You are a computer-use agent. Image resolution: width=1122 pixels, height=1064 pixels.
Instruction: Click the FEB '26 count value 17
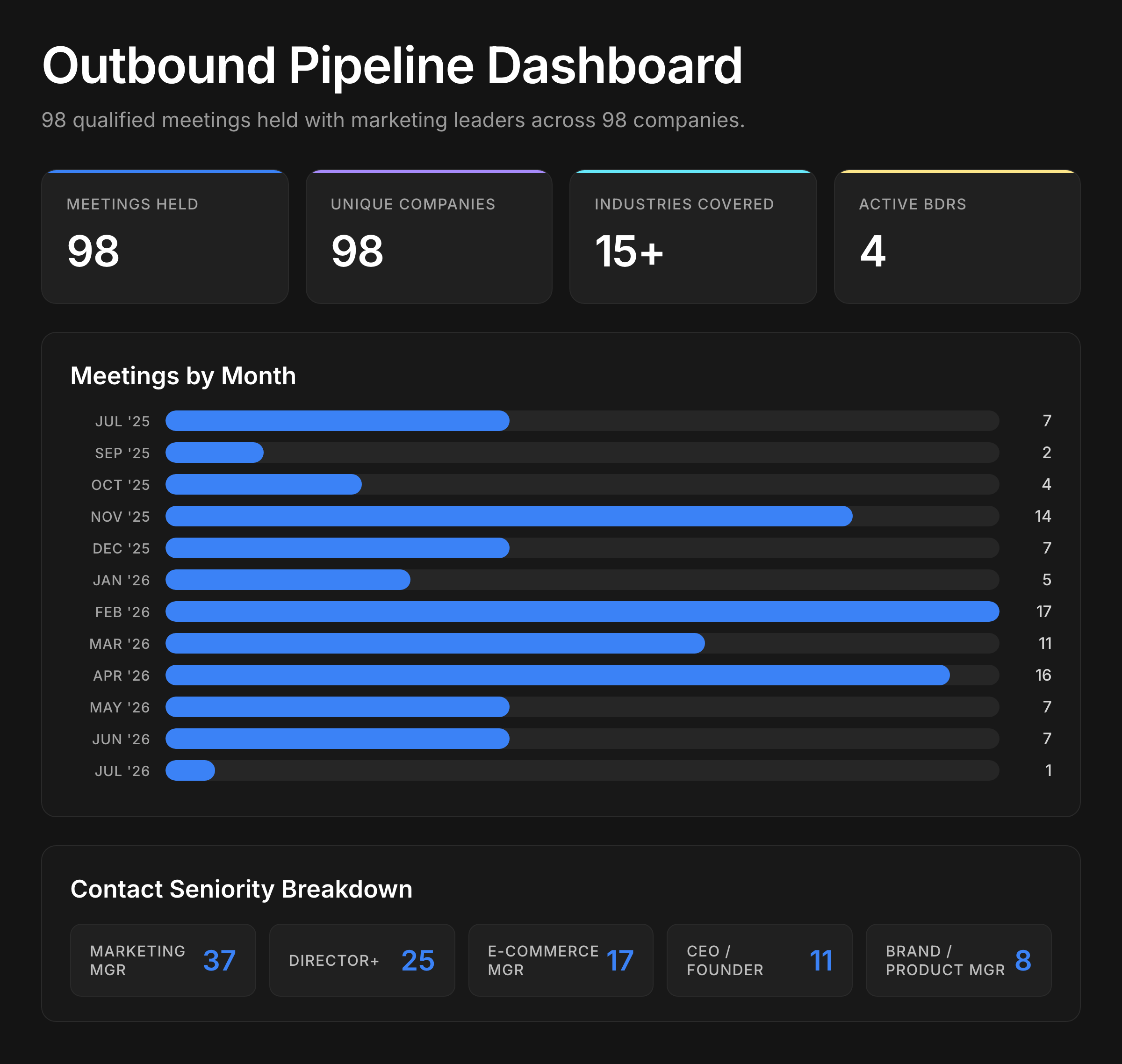(1043, 611)
